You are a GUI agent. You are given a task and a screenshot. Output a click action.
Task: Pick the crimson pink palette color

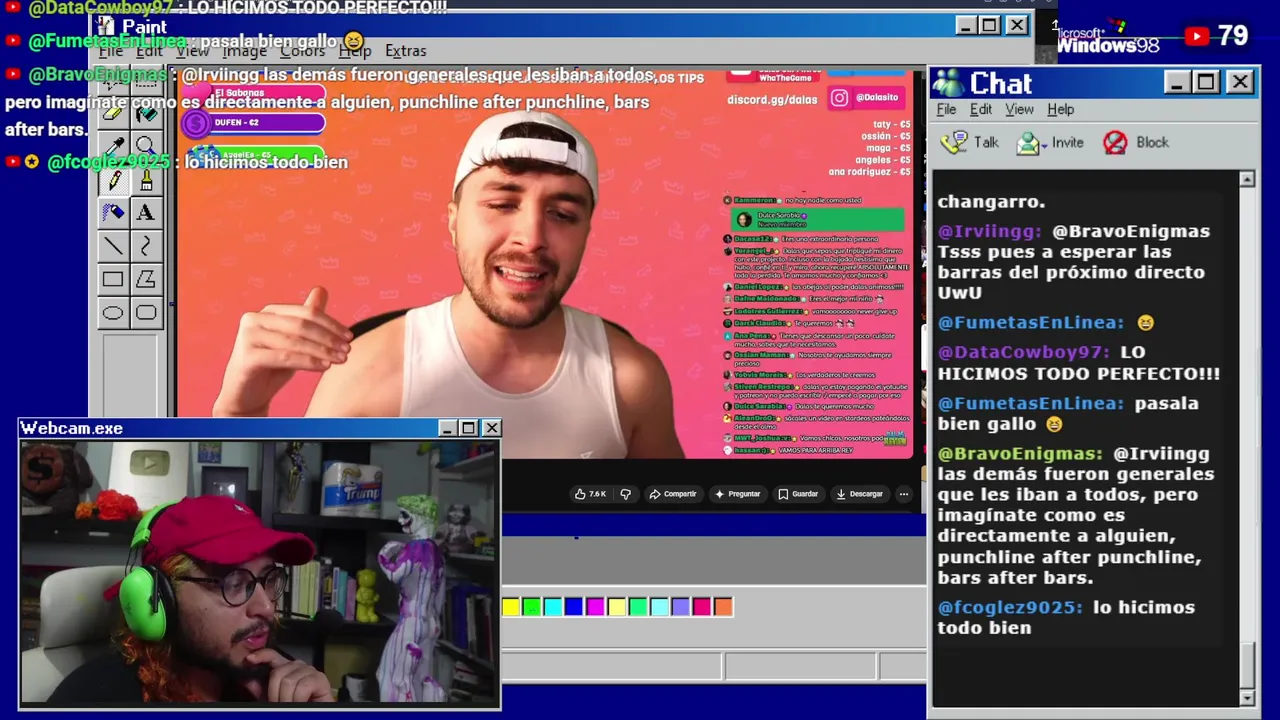click(702, 607)
